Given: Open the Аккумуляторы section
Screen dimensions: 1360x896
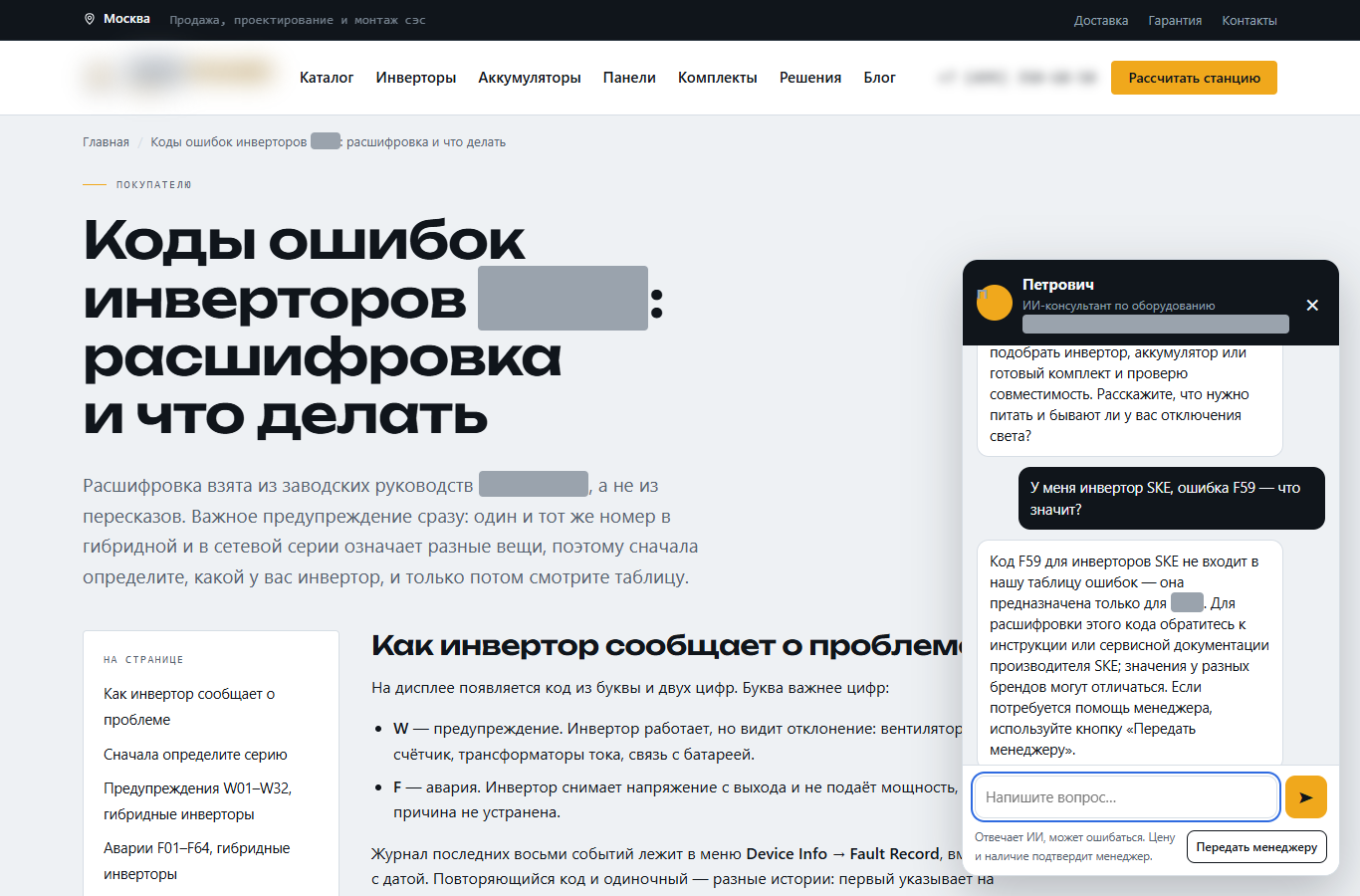Looking at the screenshot, I should (530, 78).
